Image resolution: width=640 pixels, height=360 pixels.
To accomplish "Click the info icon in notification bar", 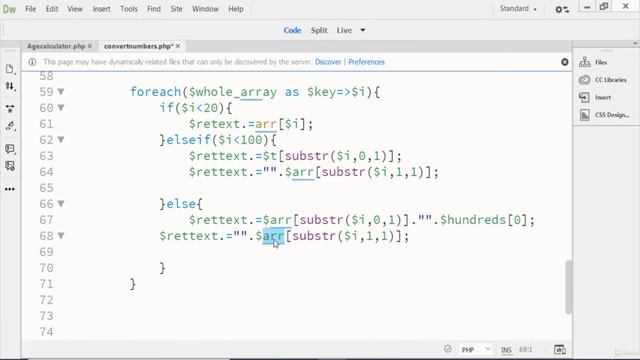I will (x=32, y=62).
